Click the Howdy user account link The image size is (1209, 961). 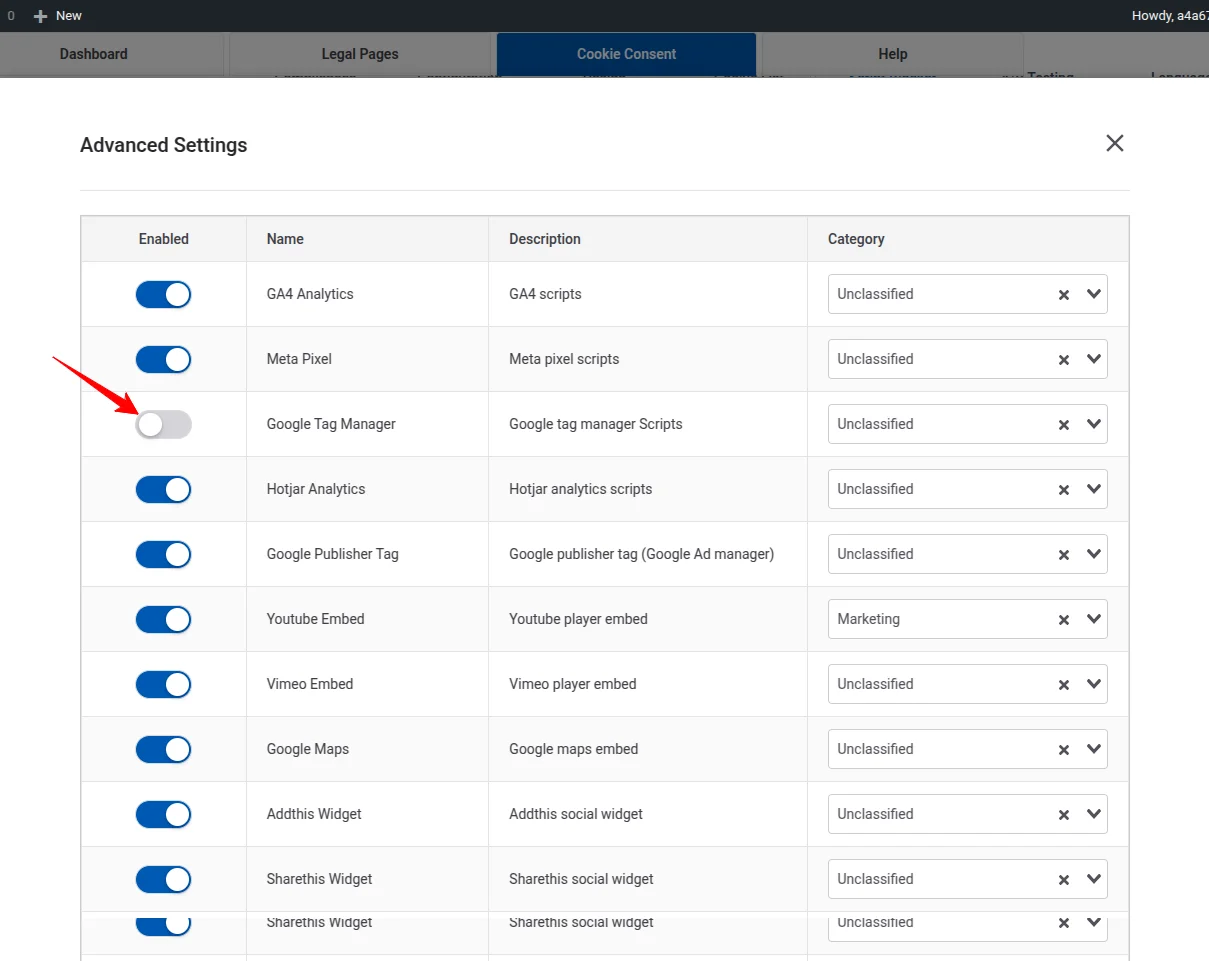coord(1169,16)
